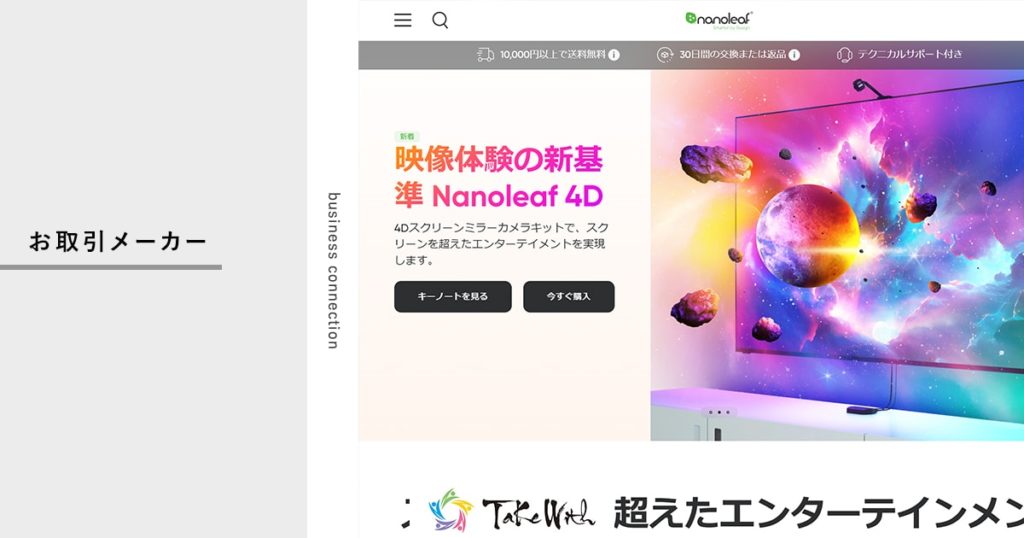Select the middle carousel dot indicator
The height and width of the screenshot is (538, 1024).
coord(719,412)
